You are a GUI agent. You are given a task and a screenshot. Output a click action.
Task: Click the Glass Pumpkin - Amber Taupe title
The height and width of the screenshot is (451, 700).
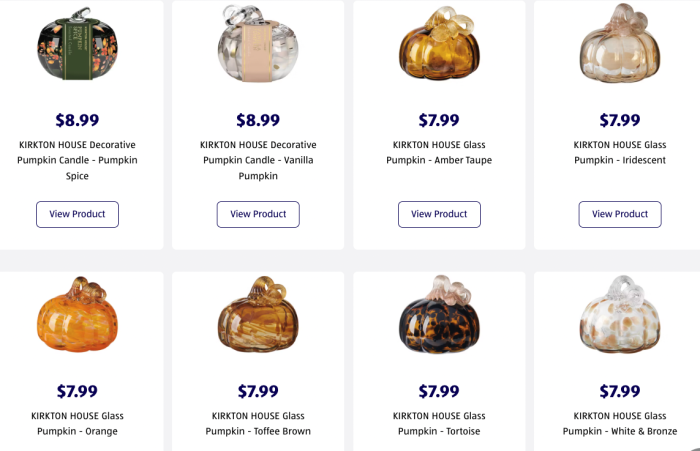coord(439,152)
